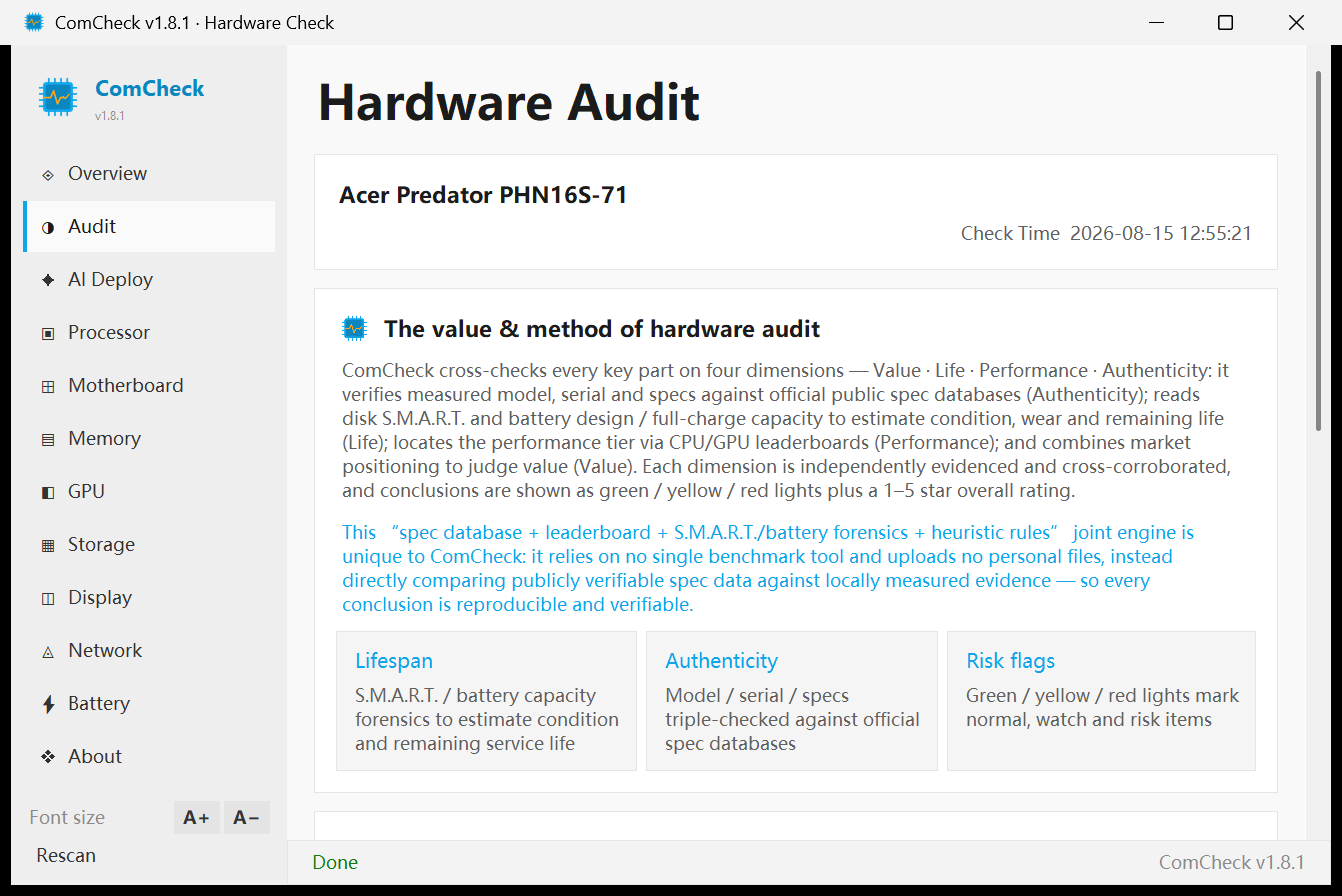
Task: Click the Done status text
Action: [x=335, y=863]
